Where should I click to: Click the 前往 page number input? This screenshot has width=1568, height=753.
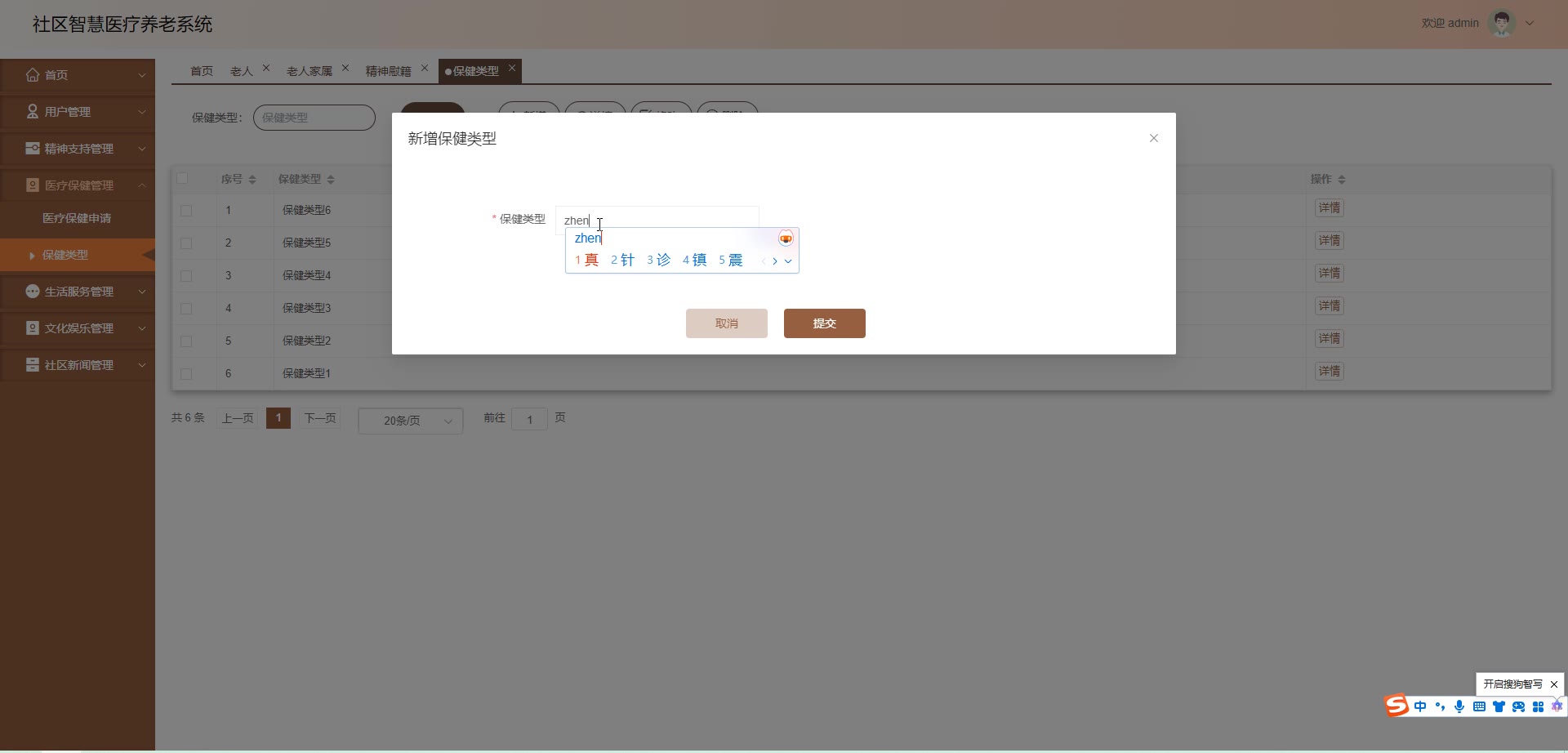point(529,419)
